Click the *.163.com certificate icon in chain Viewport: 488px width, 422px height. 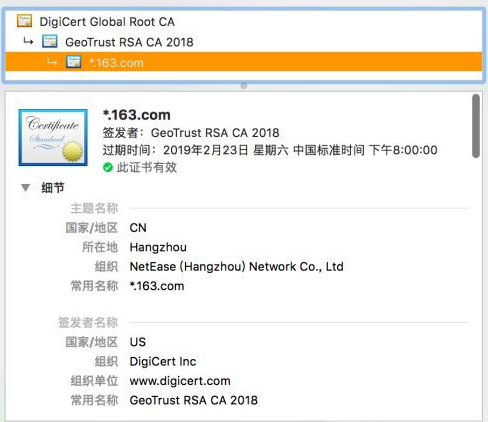(x=74, y=62)
